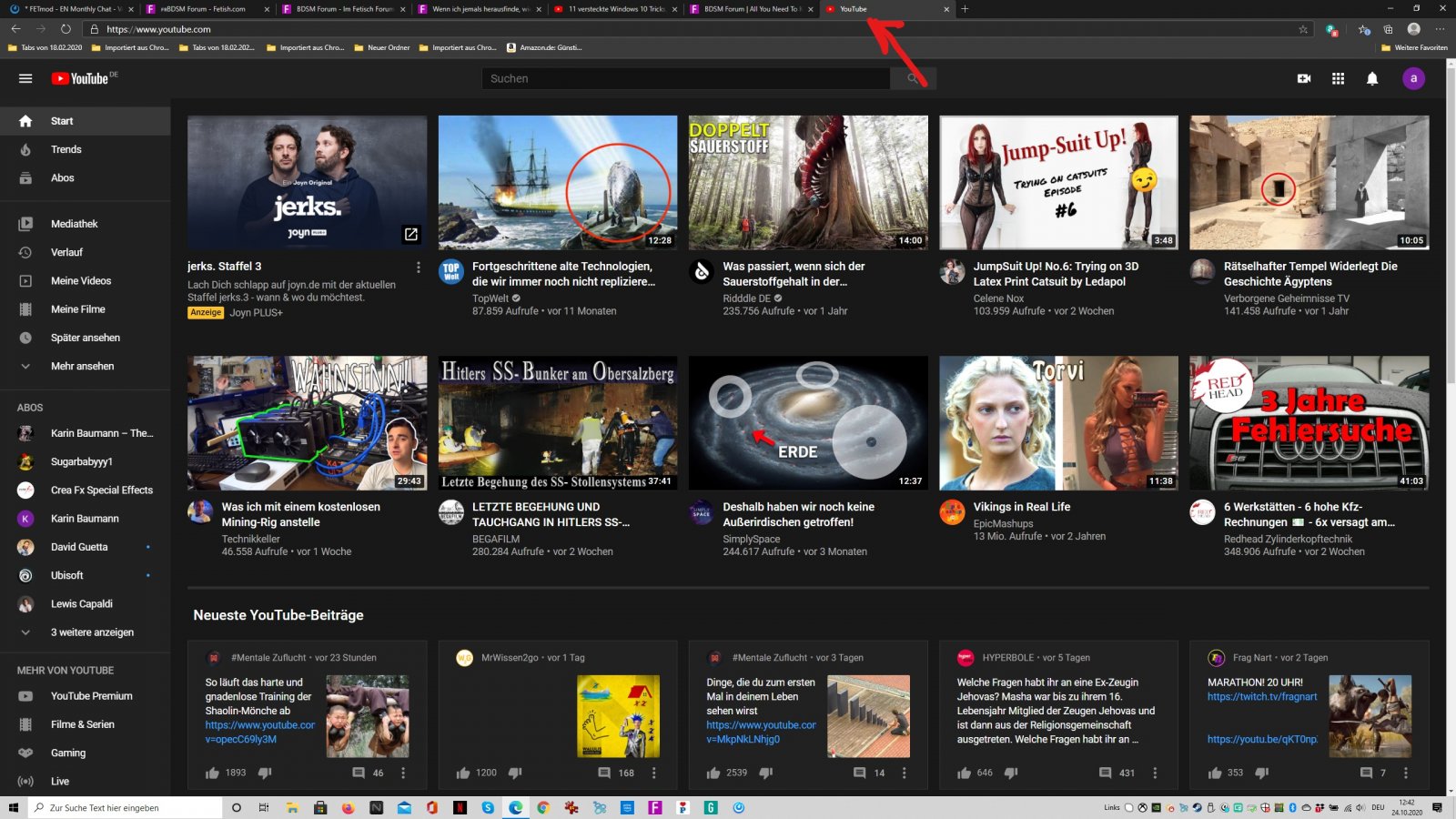Open the Netflix taskbar icon
1456x819 pixels.
coord(460,807)
